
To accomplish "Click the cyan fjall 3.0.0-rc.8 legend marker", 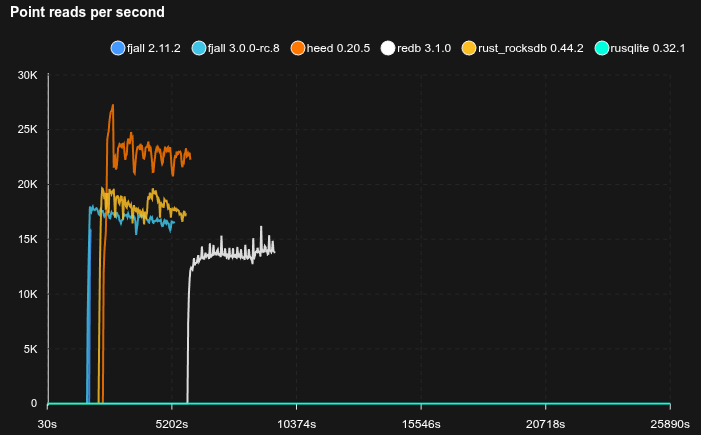I will [x=200, y=48].
